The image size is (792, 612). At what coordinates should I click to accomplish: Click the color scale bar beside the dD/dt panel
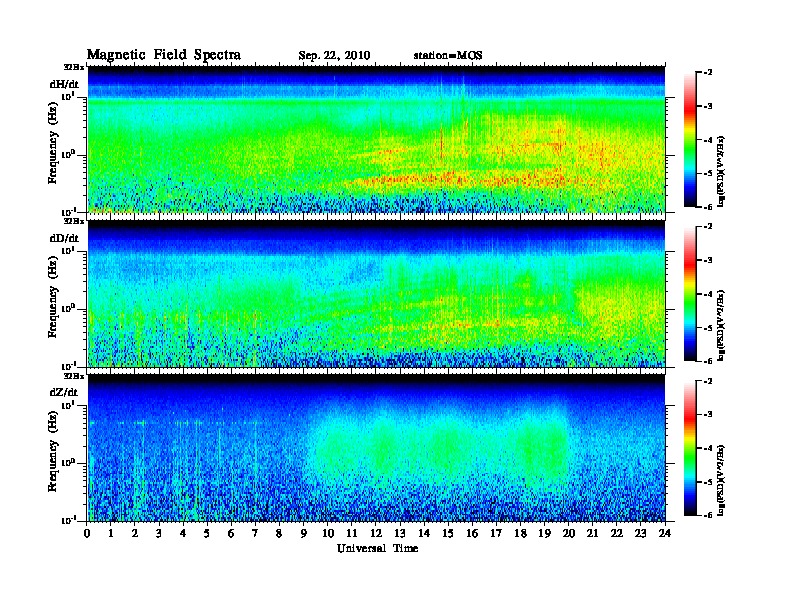tap(690, 294)
